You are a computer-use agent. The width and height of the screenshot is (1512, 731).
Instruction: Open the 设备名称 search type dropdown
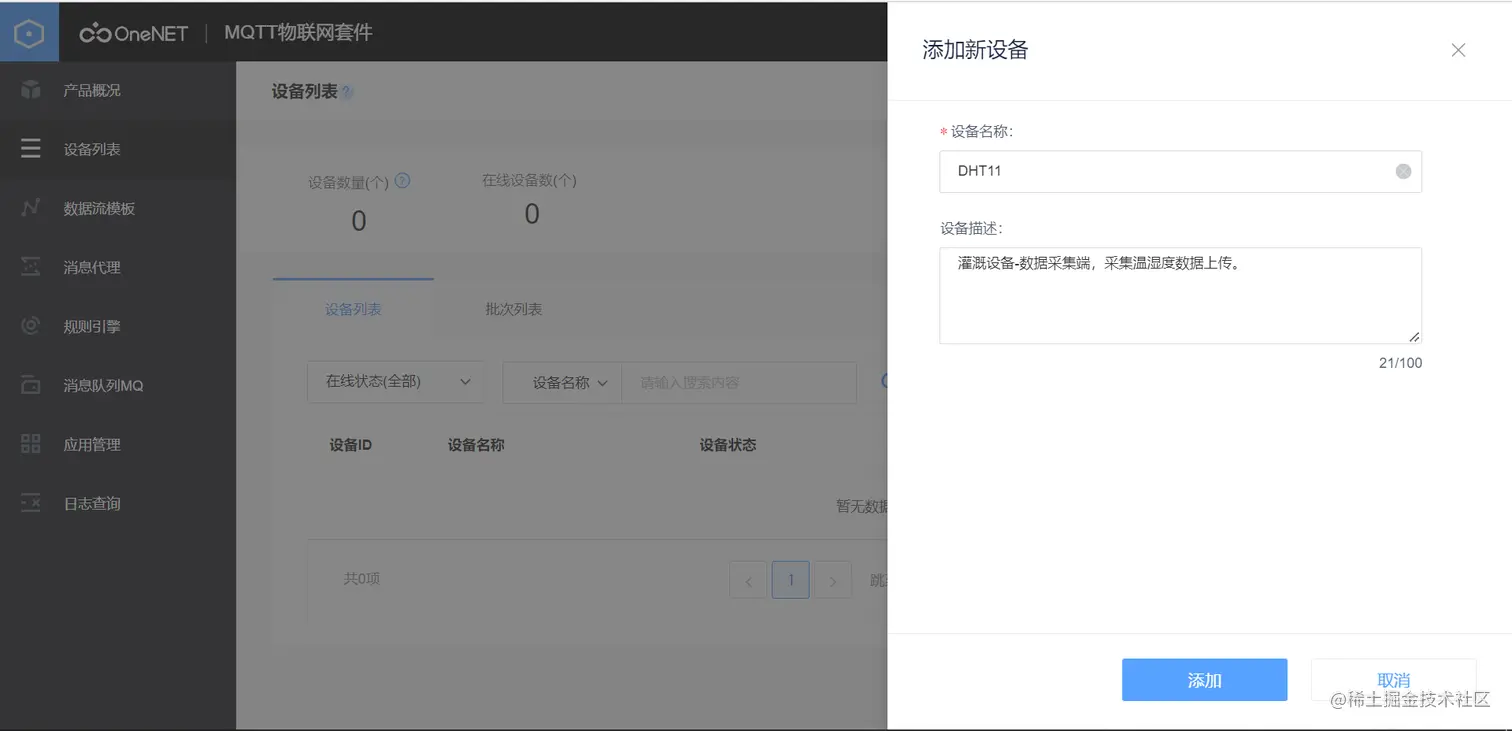562,382
